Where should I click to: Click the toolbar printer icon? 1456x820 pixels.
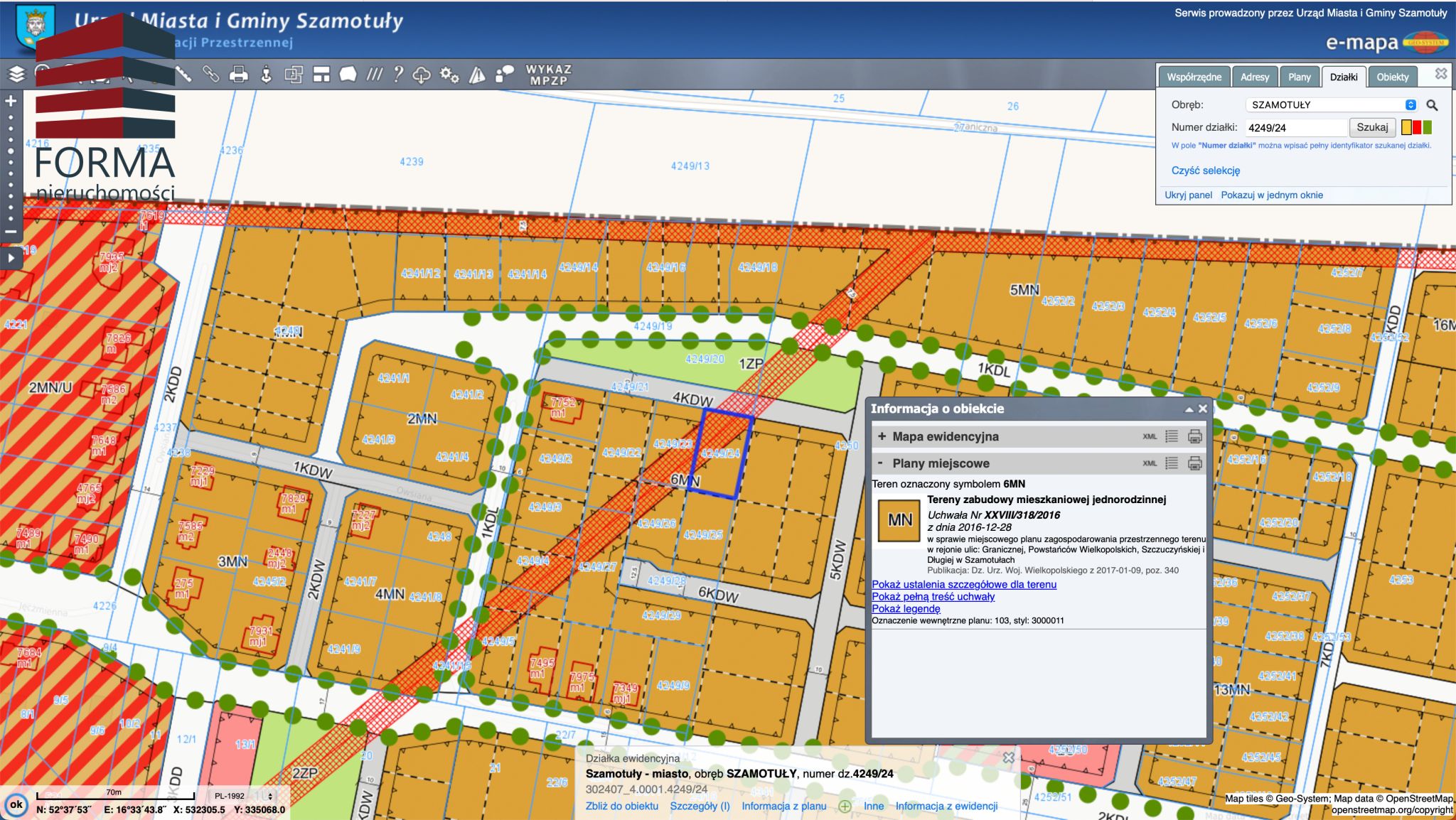tap(239, 74)
